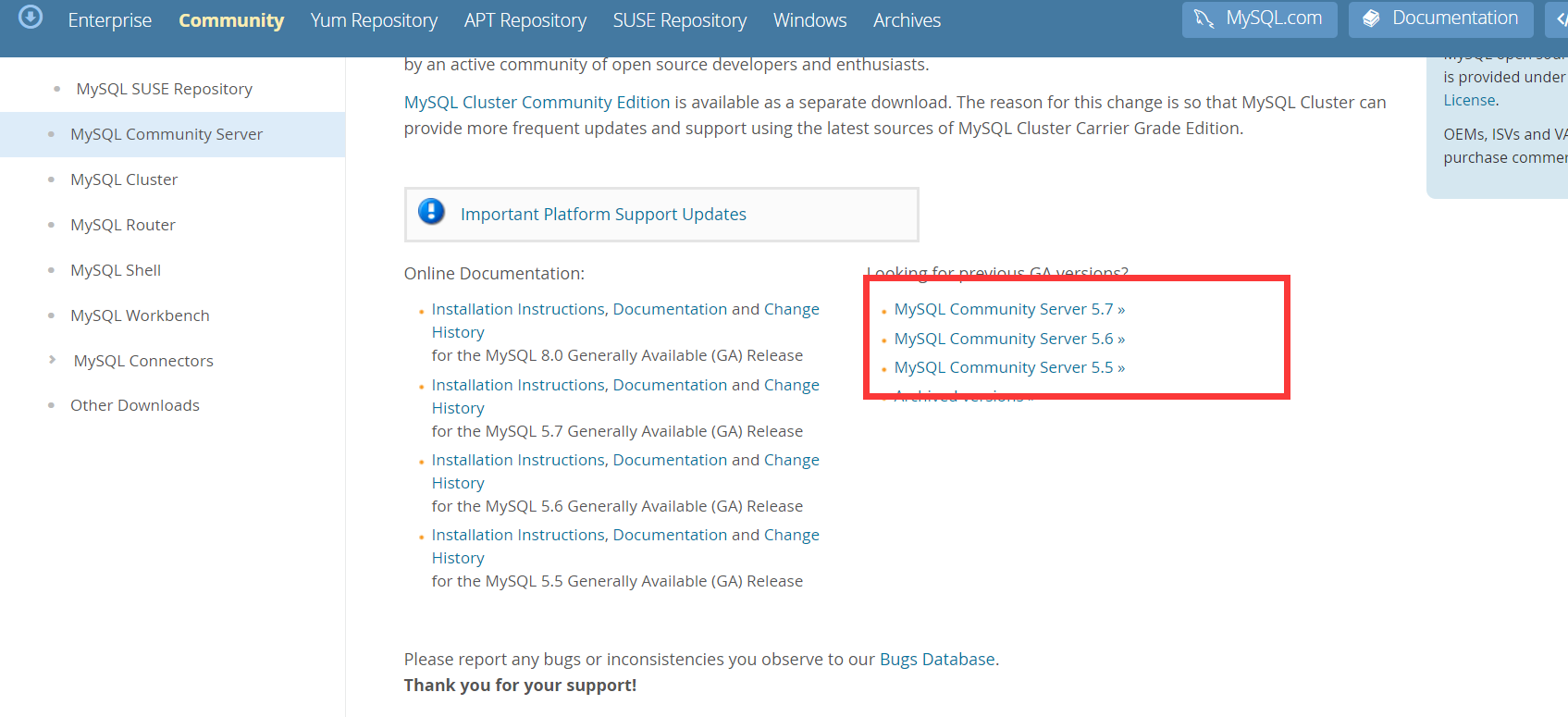Select MySQL Connectors in sidebar

point(143,361)
